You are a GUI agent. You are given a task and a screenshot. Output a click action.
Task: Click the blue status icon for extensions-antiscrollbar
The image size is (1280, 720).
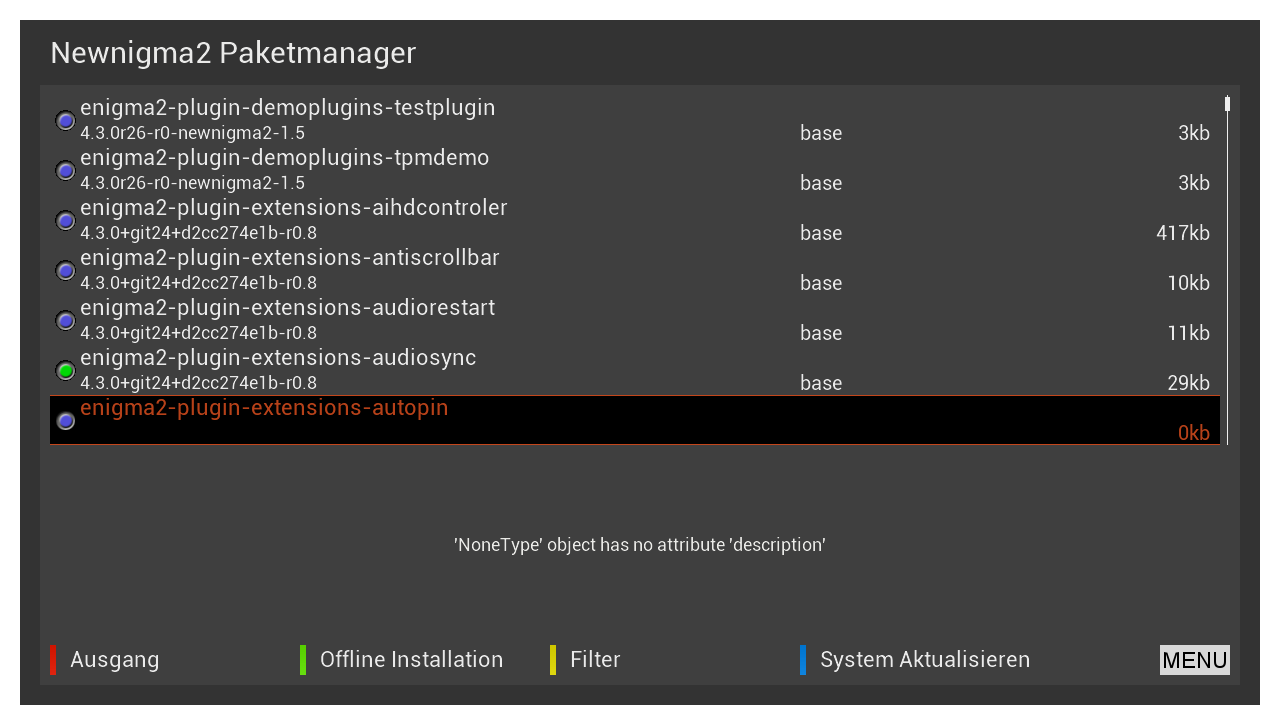click(x=66, y=271)
